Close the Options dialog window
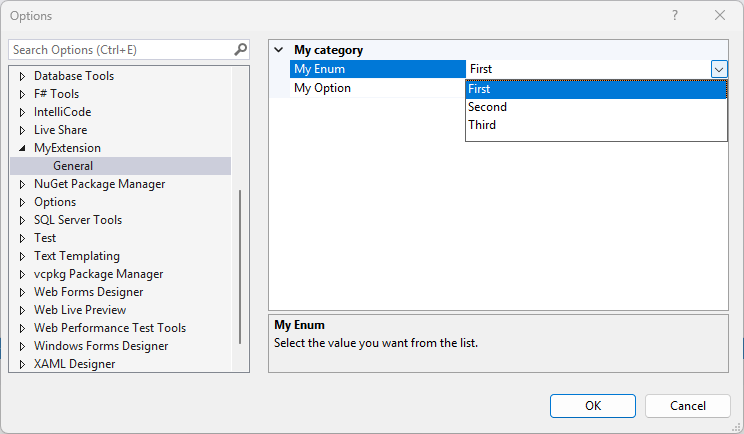Screen dimensions: 744x434 pos(720,16)
